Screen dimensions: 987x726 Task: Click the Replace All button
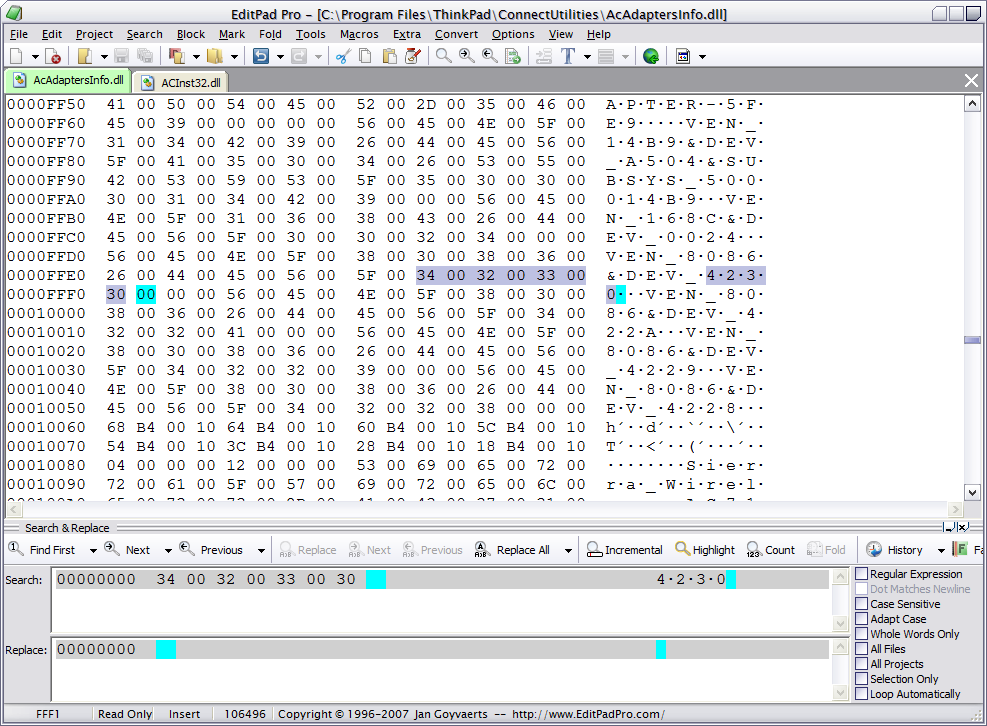pos(513,550)
